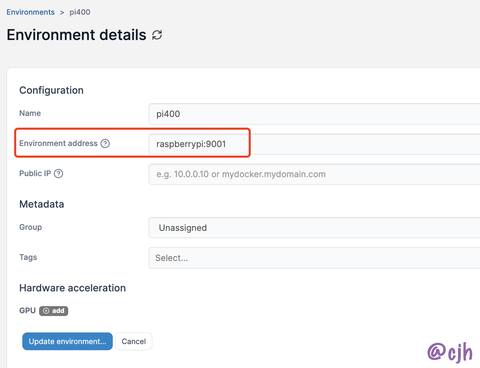Click the Configuration section heading
This screenshot has height=368, width=480.
(51, 90)
